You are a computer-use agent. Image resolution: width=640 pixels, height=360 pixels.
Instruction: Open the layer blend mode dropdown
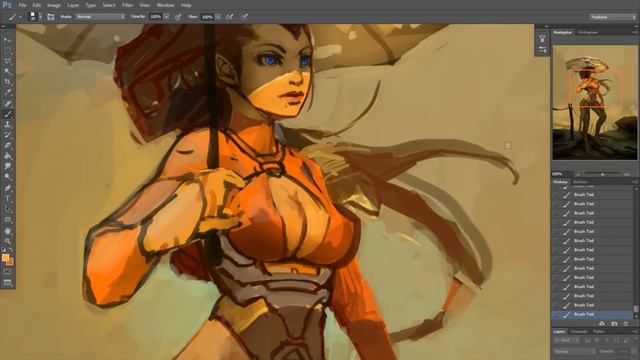coord(574,351)
